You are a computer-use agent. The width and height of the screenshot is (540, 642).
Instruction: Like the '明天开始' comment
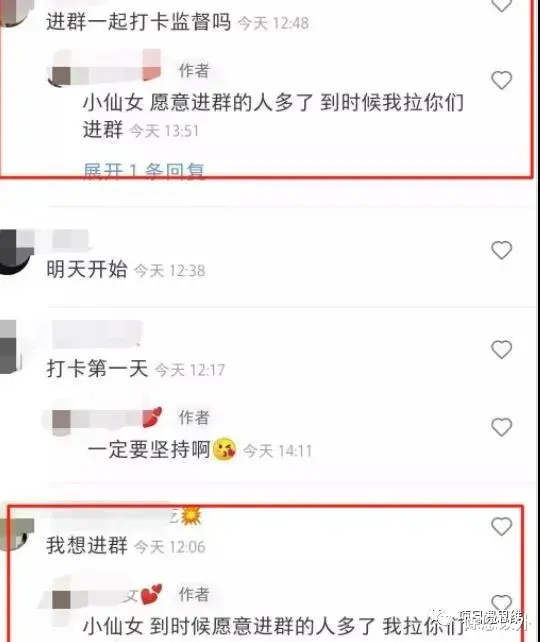502,250
